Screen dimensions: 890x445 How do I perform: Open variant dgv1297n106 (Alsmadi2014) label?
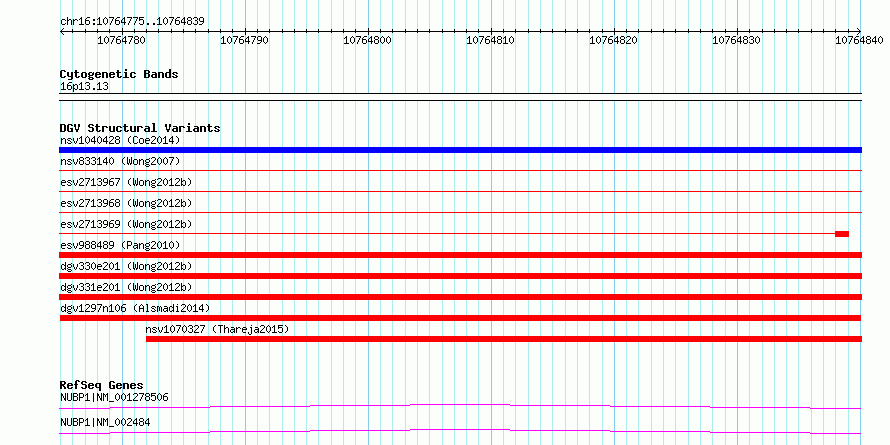click(135, 309)
